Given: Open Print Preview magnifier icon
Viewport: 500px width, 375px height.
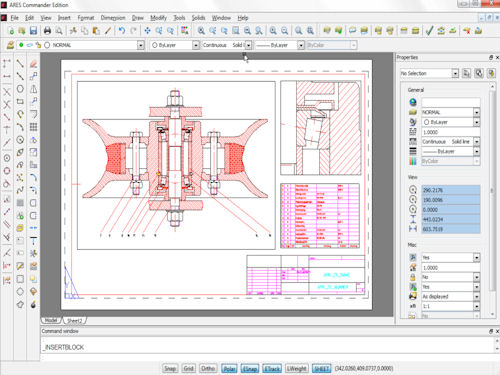Looking at the screenshot, I should 59,31.
